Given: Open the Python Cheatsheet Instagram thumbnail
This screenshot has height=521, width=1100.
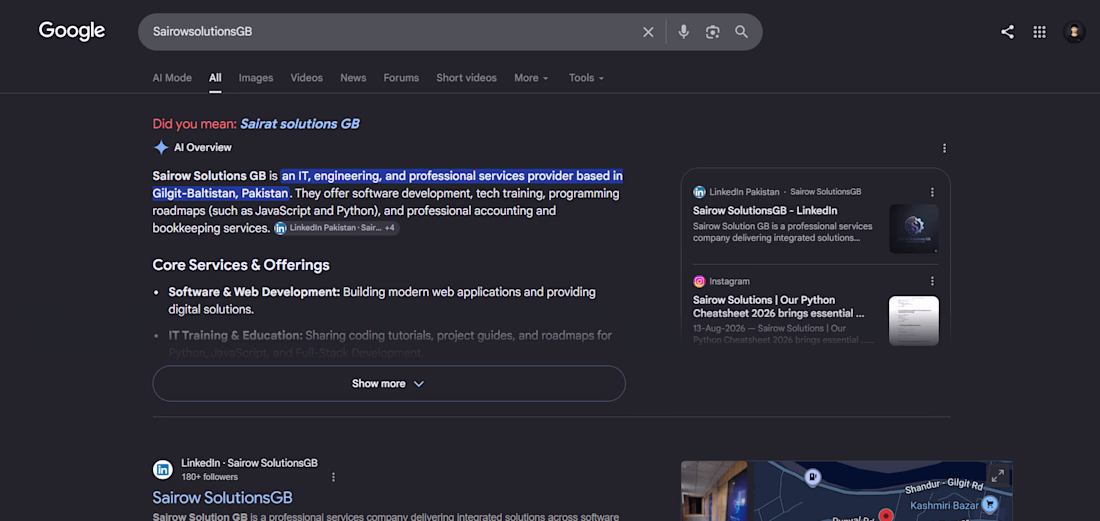Looking at the screenshot, I should [913, 320].
